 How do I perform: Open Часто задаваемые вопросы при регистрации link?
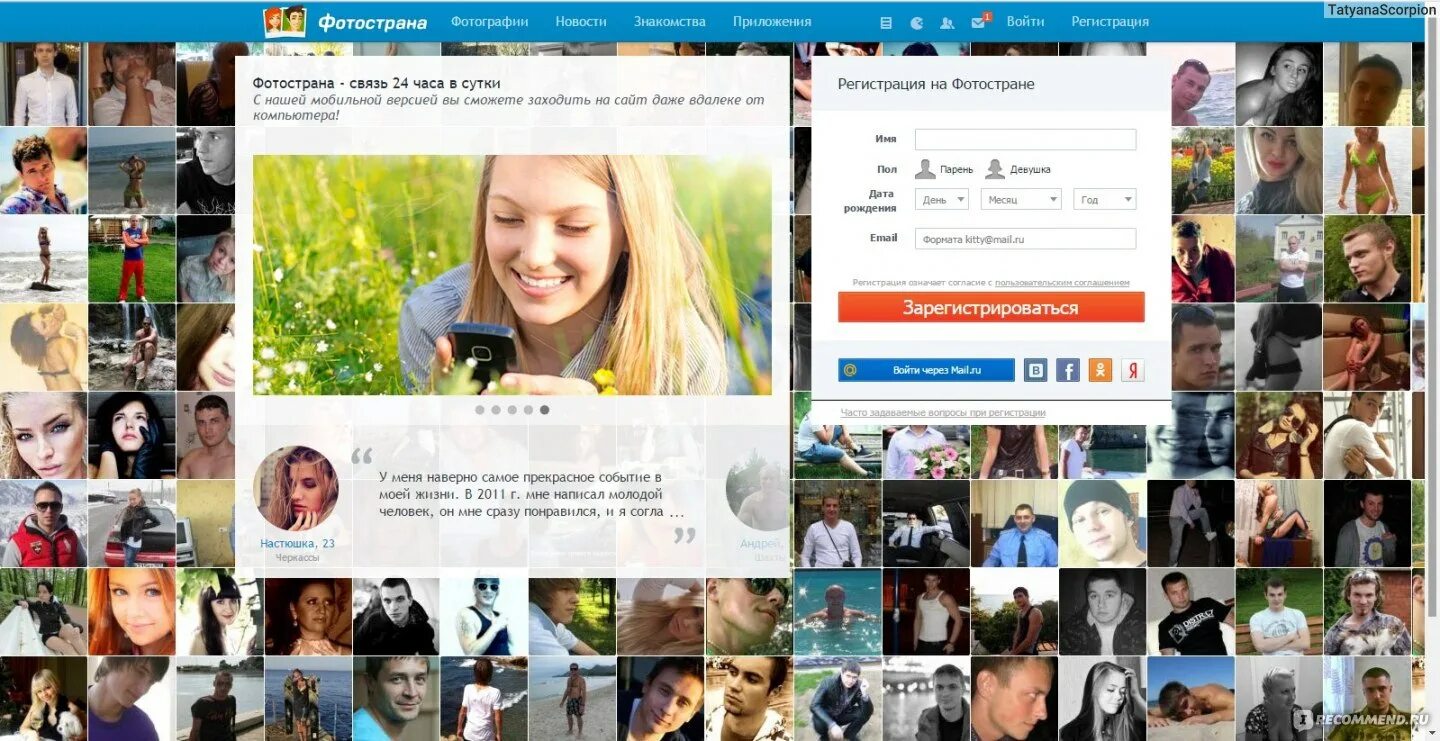coord(943,412)
